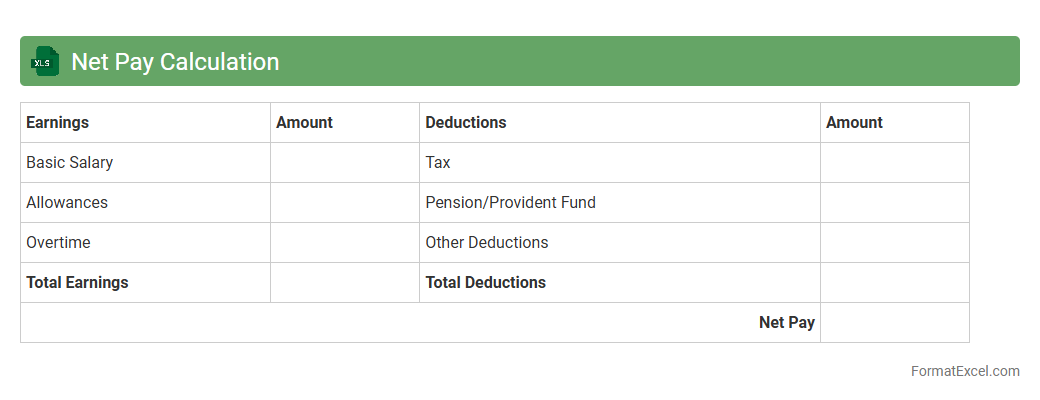Click the XLS file icon in header

46,61
